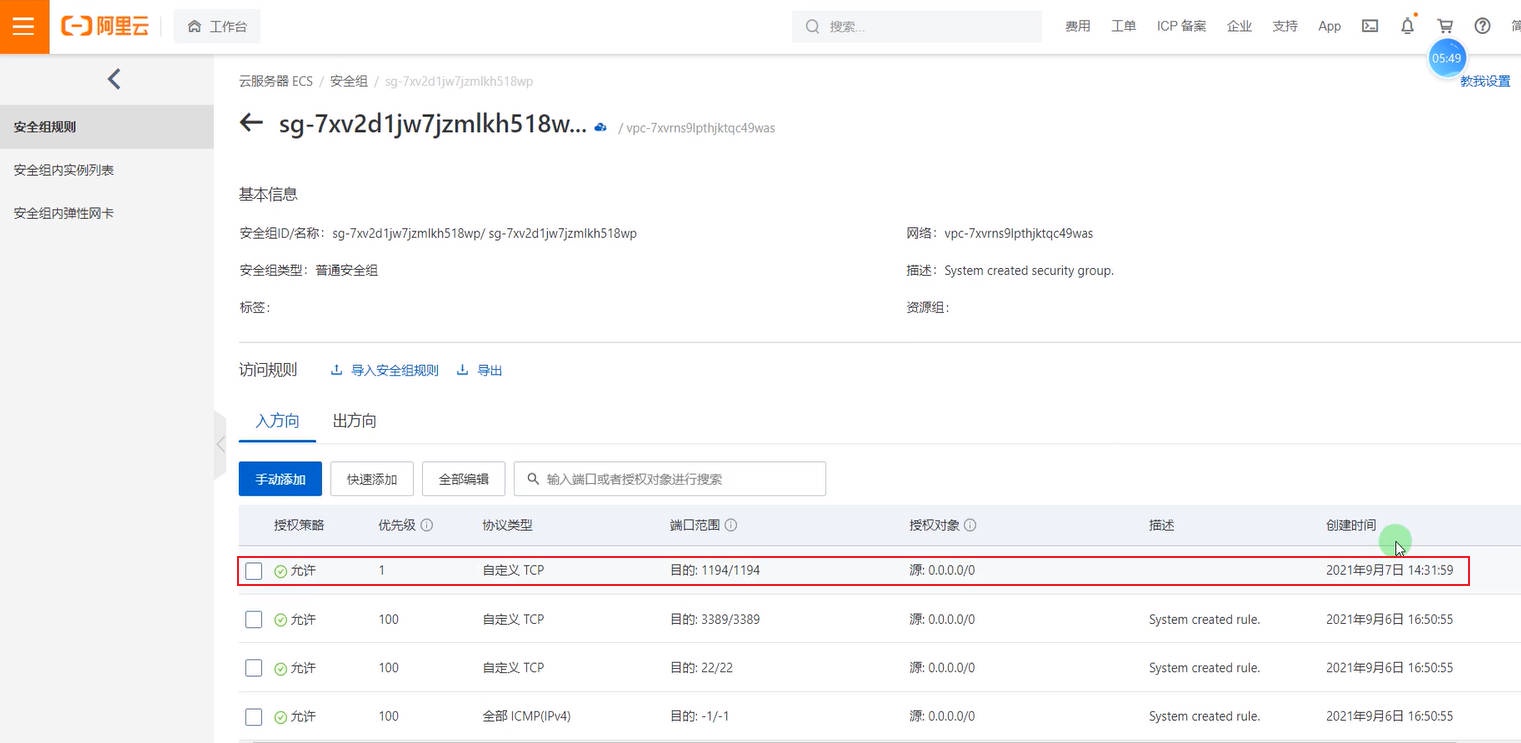Switch to the 出方向 outbound tab

[x=354, y=421]
